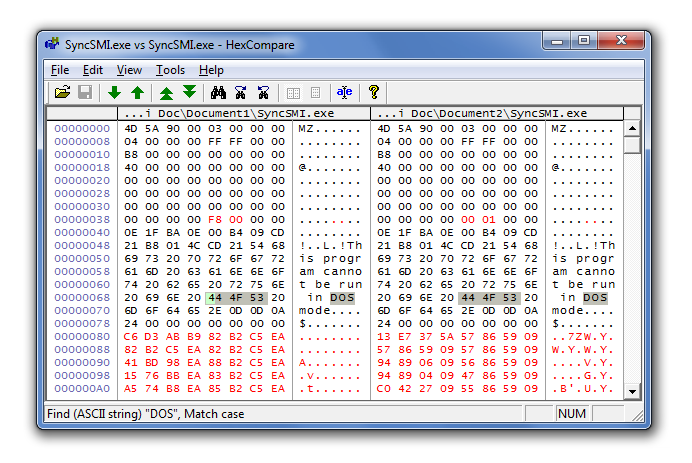Screen dimensions: 692x463
Task: Click the disabled save floppy icon
Action: pos(85,93)
